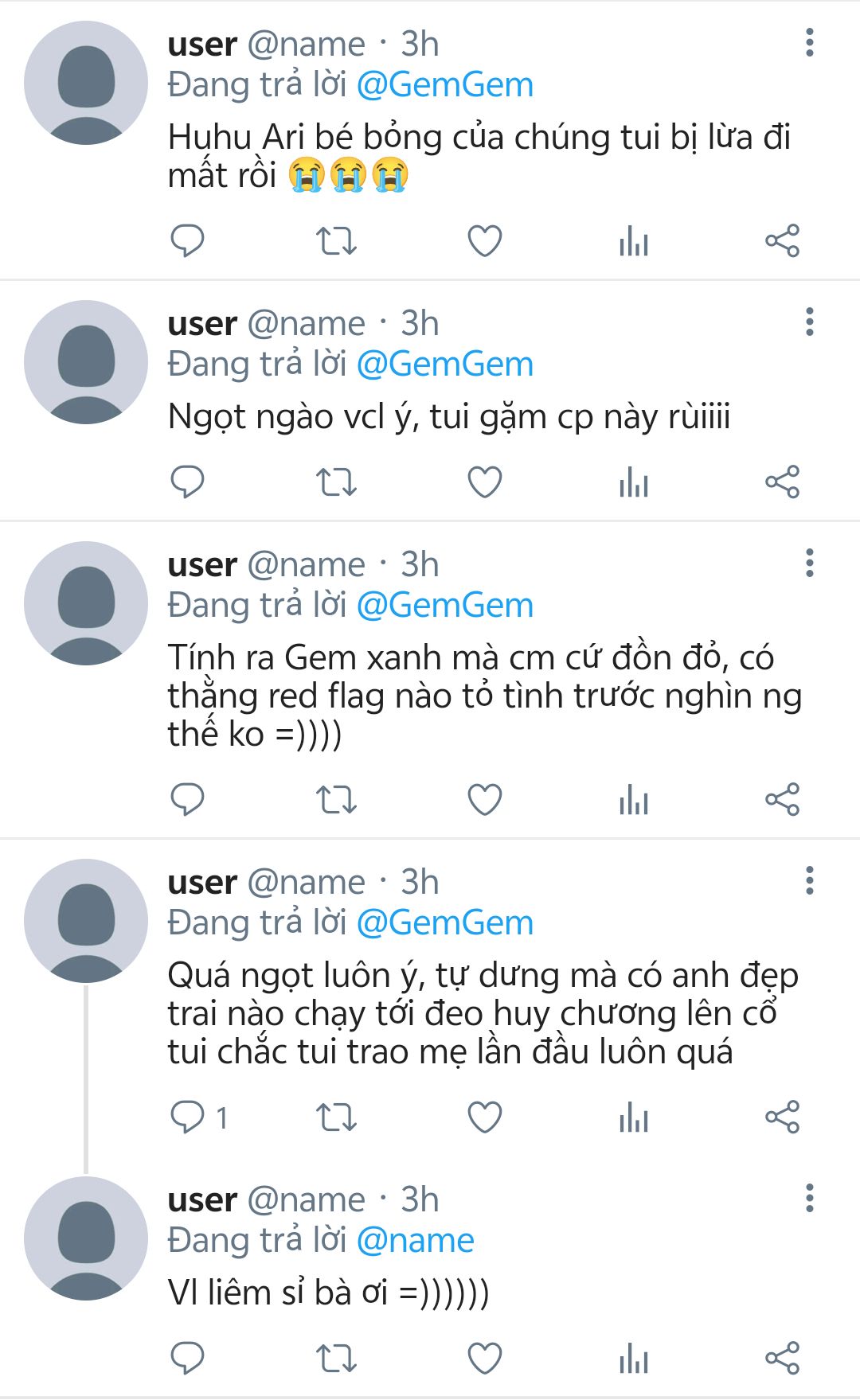
Task: Open @GemGem link in "Ngọt ngào vcl ý" tweet
Action: click(444, 365)
